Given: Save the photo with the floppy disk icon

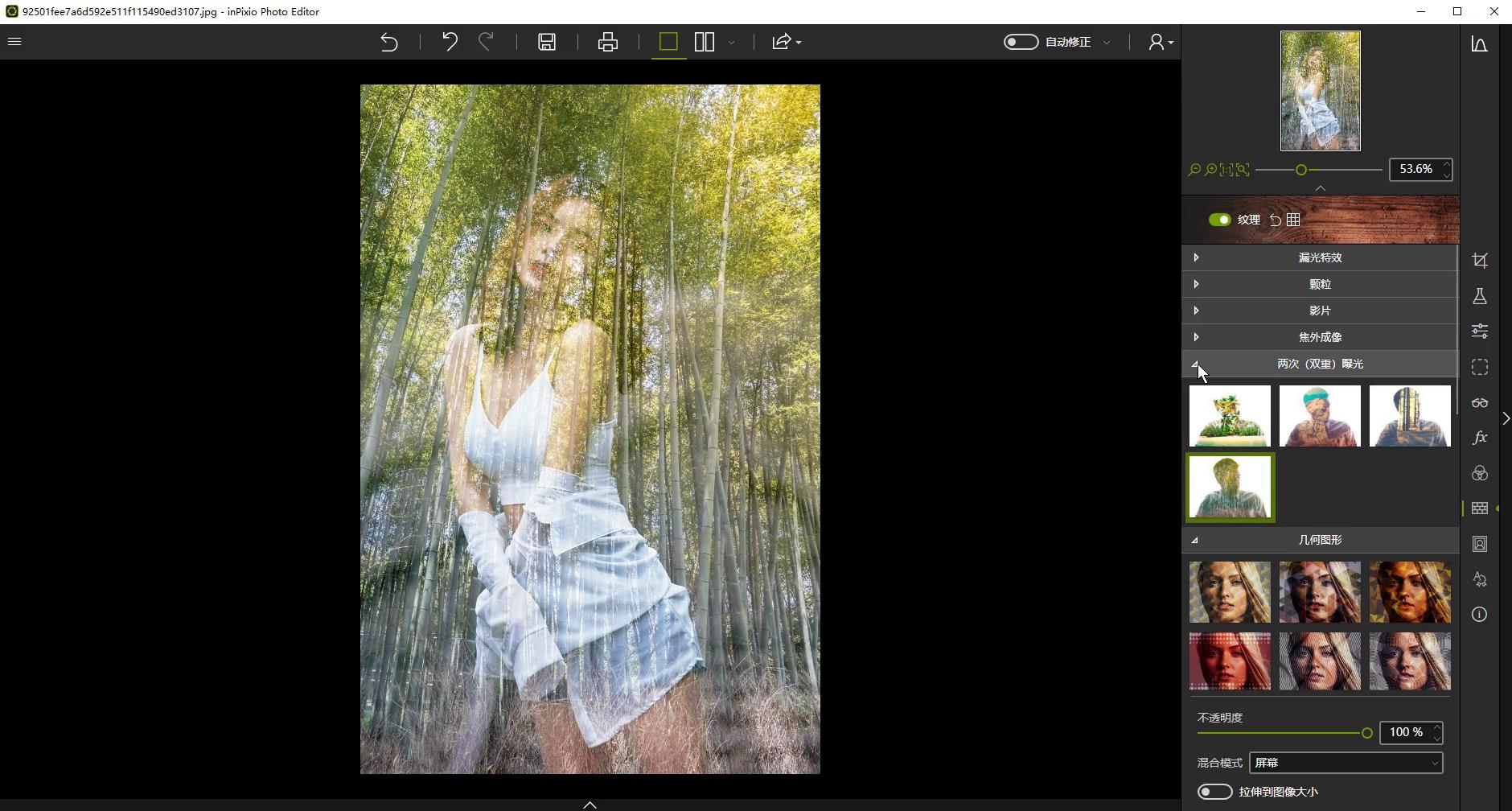Looking at the screenshot, I should coord(547,42).
